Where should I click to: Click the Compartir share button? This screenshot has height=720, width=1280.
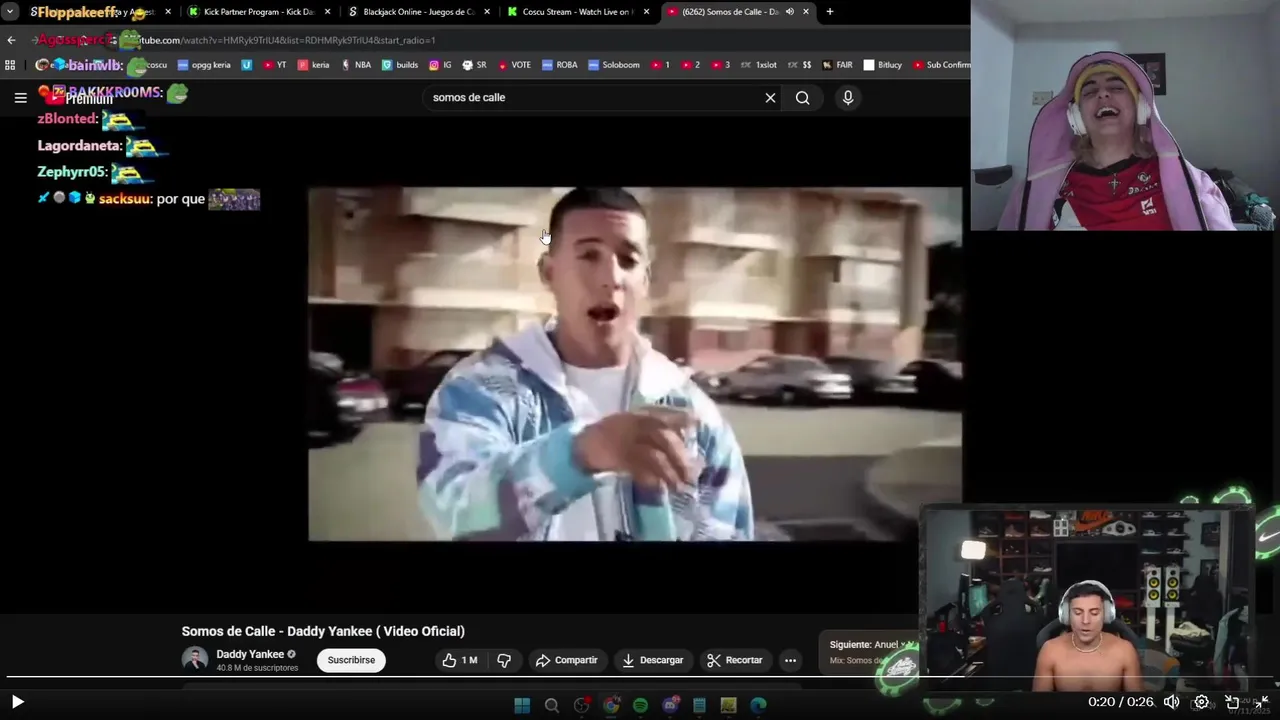point(566,660)
